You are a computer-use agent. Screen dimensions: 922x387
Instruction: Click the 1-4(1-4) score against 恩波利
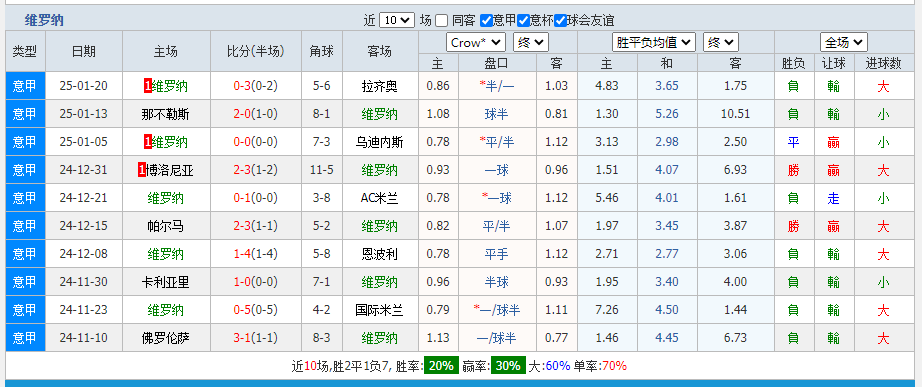tap(255, 254)
